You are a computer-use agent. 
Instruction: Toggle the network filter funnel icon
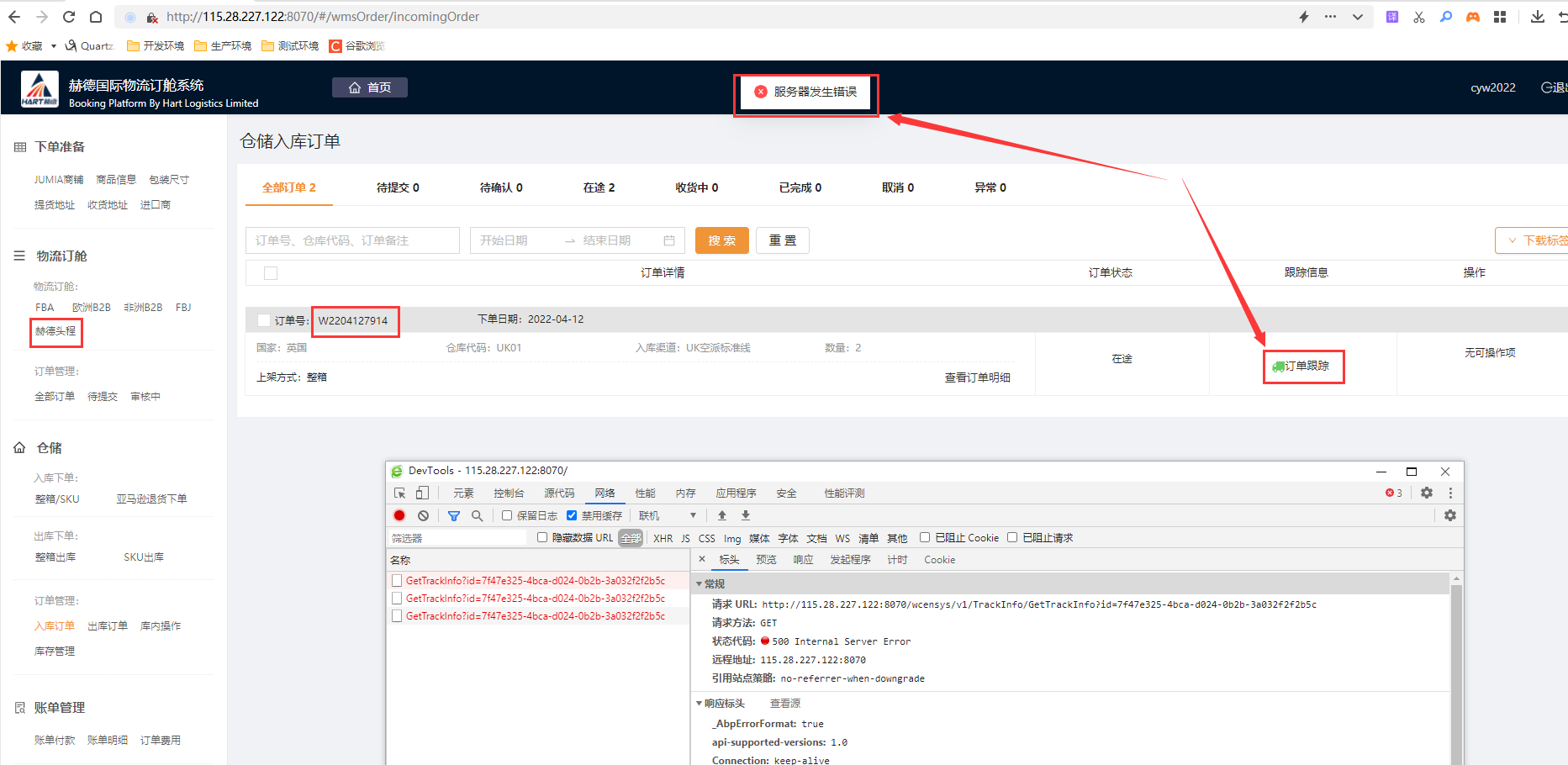[x=454, y=515]
